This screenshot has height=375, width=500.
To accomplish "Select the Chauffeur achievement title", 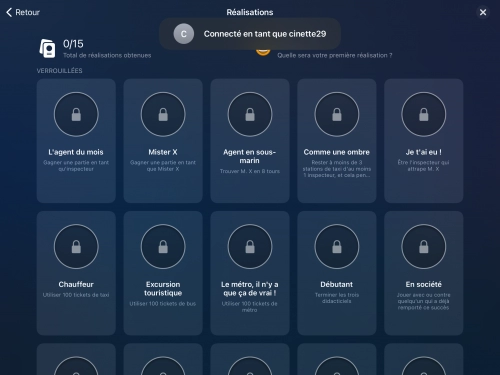I will click(76, 284).
